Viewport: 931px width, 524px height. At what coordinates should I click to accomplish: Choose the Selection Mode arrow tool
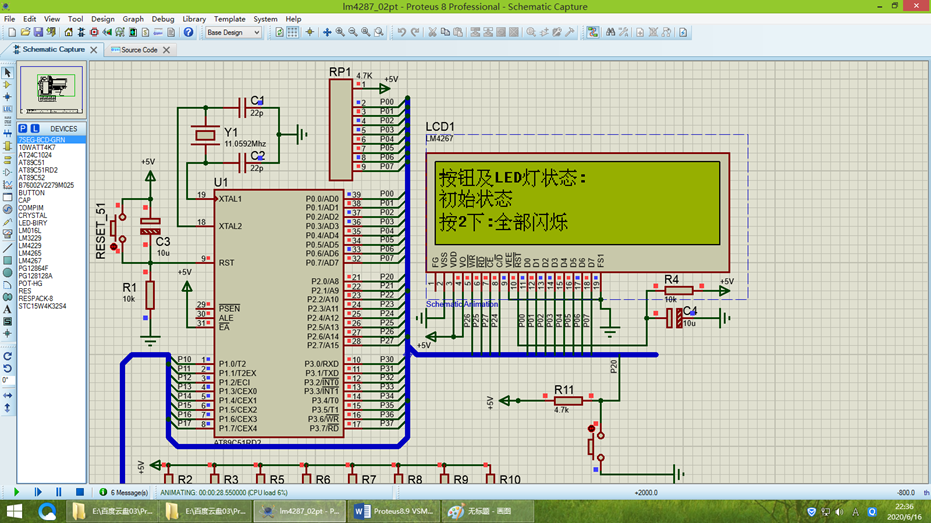click(7, 72)
